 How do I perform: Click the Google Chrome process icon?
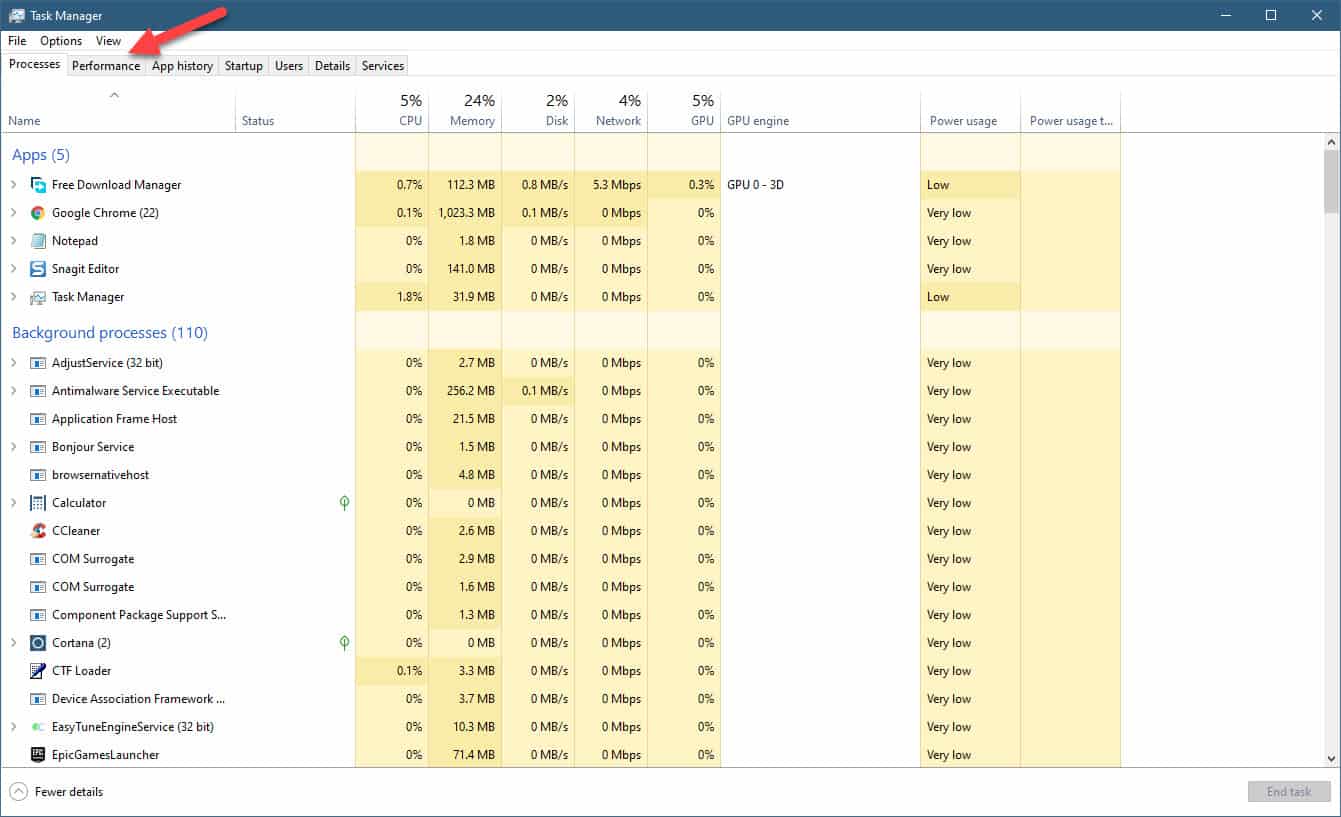tap(38, 213)
